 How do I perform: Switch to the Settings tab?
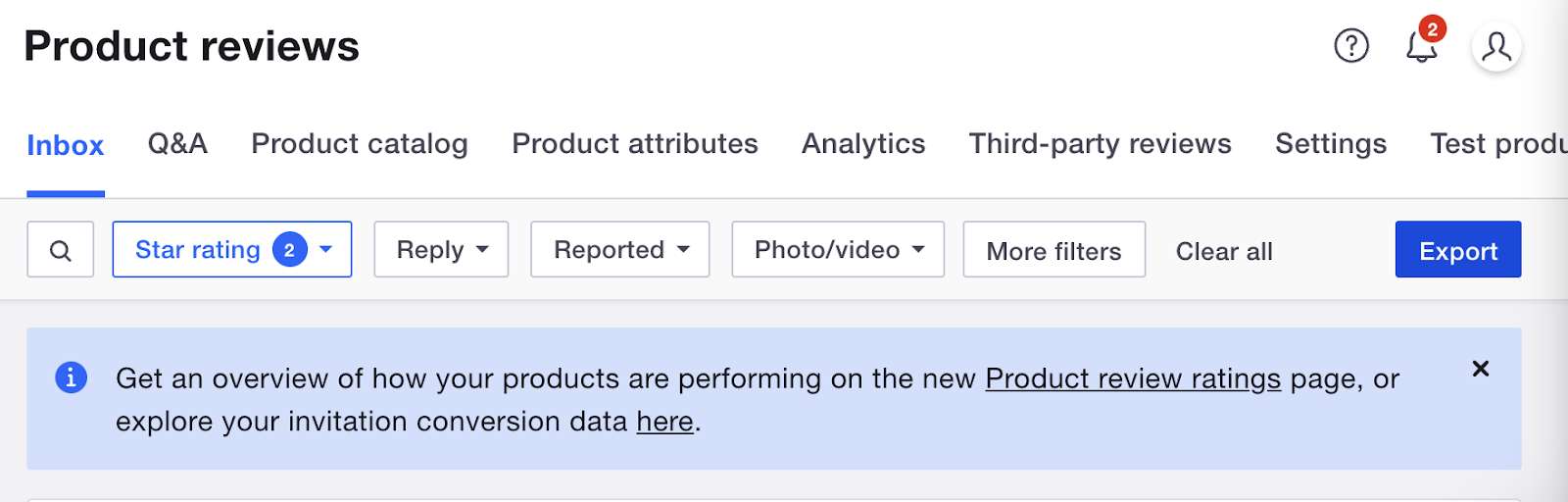pyautogui.click(x=1331, y=144)
